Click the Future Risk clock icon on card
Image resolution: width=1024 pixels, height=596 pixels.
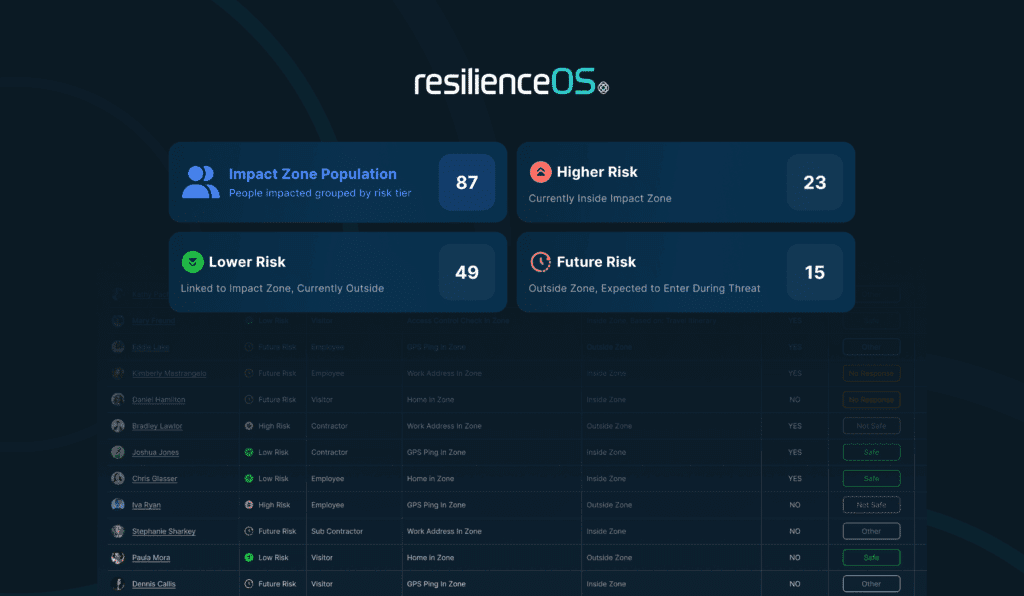540,262
